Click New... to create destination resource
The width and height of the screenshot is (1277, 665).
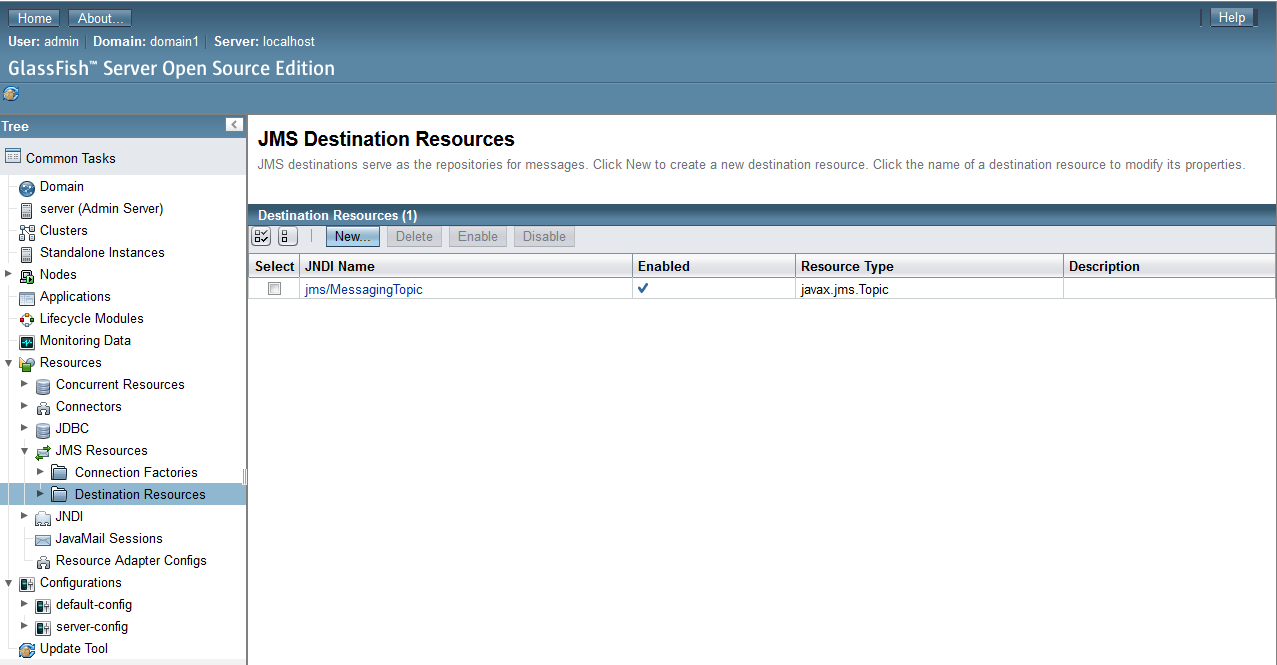[353, 237]
